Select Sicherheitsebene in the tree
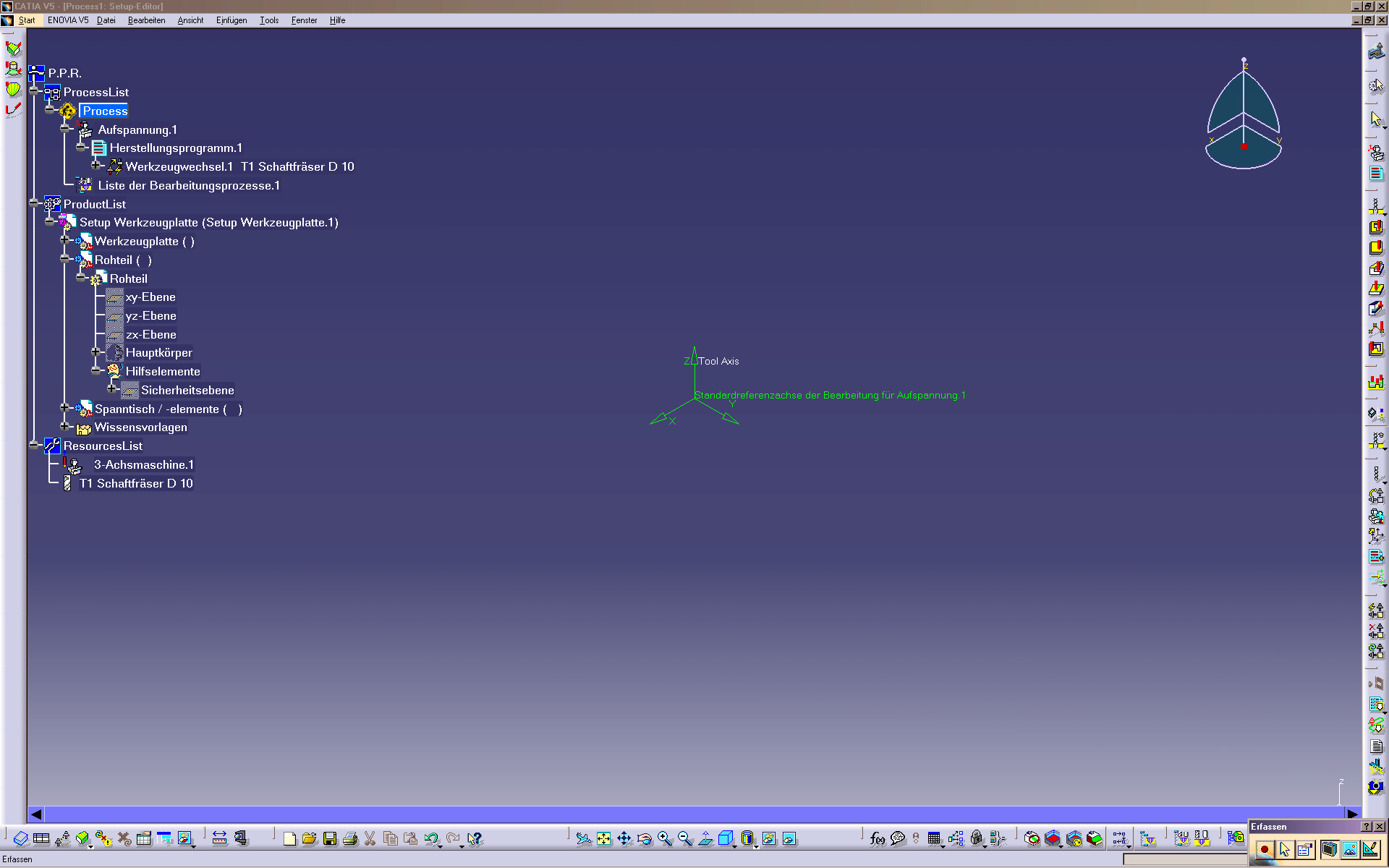This screenshot has height=868, width=1389. 187,390
